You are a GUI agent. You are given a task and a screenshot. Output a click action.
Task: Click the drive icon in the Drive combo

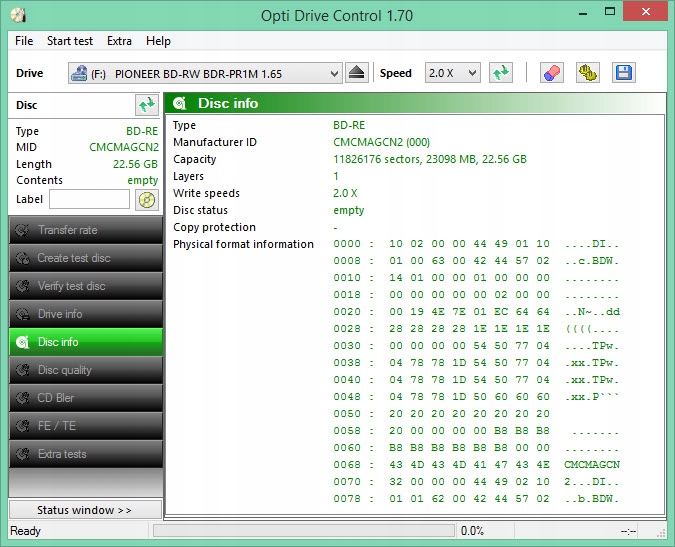(x=79, y=74)
